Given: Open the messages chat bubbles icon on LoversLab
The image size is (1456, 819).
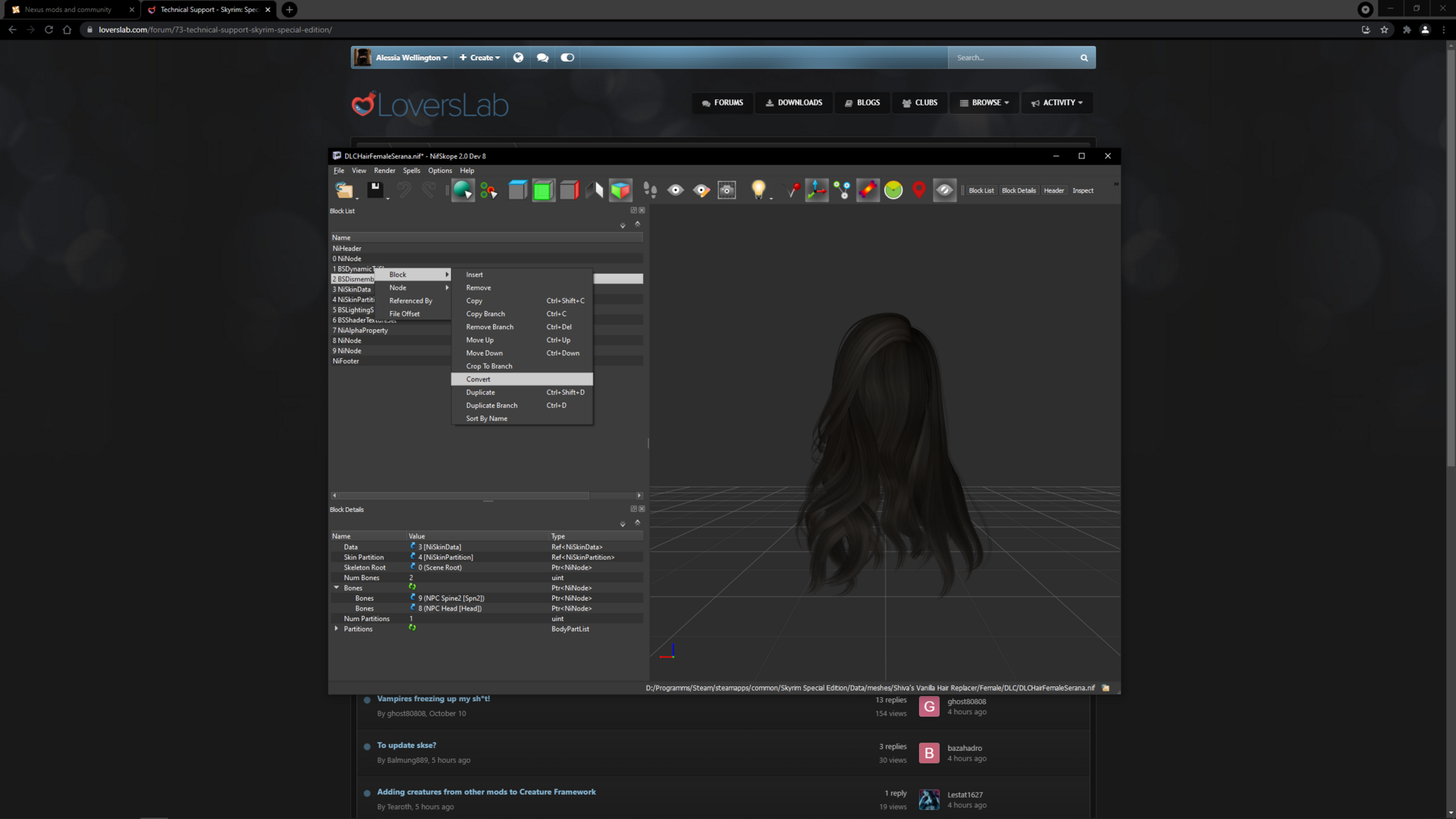Looking at the screenshot, I should (x=542, y=58).
